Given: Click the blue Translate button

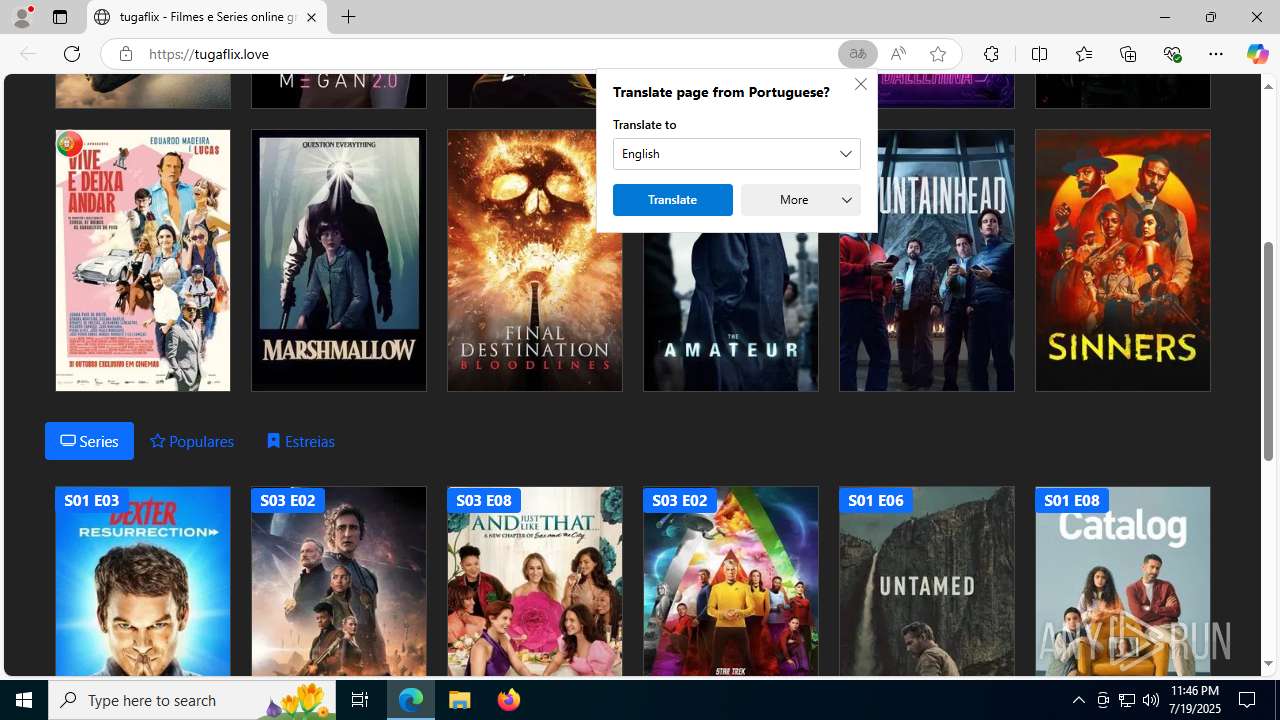Looking at the screenshot, I should [672, 200].
